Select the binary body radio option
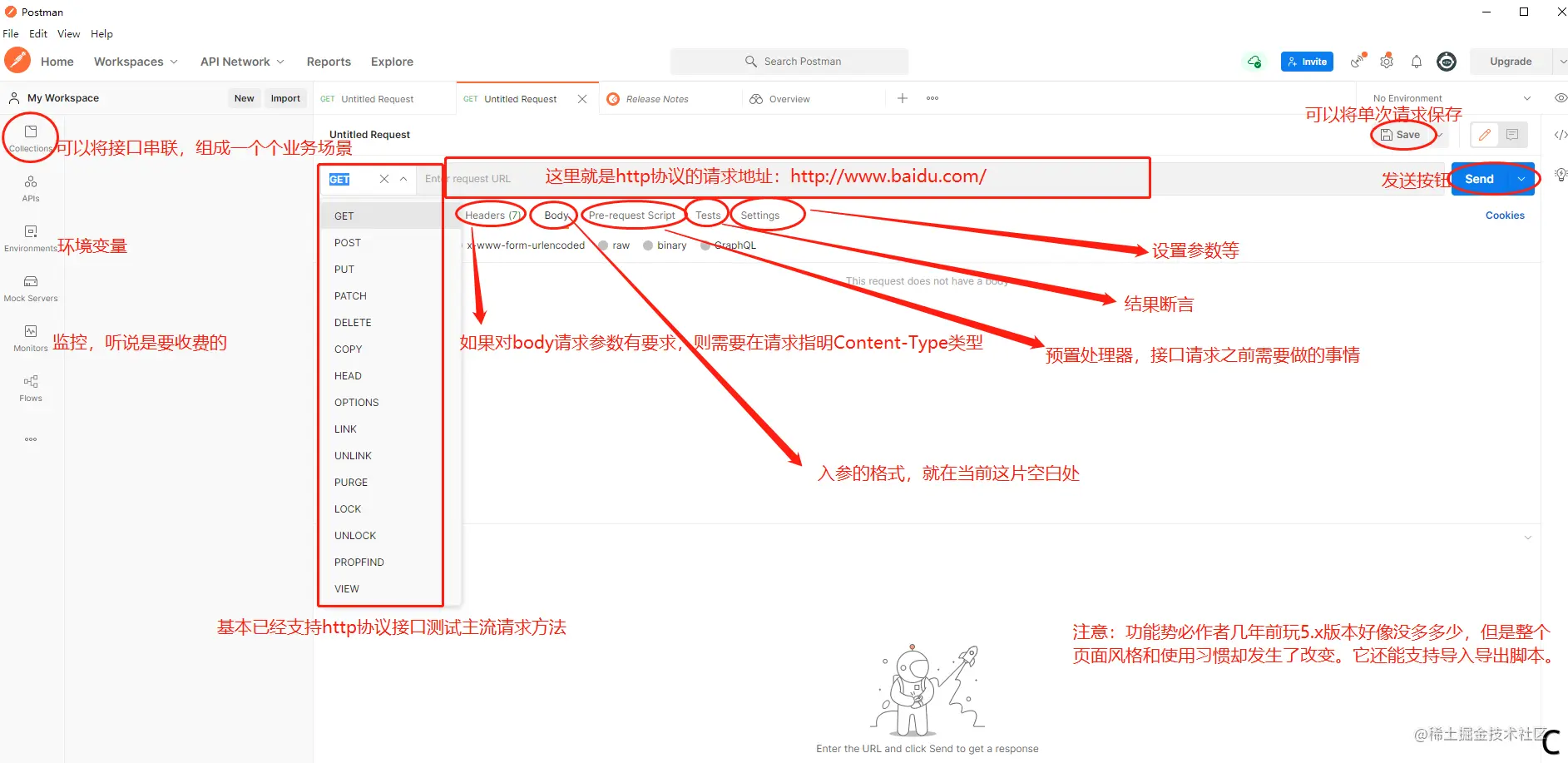The height and width of the screenshot is (763, 1568). pyautogui.click(x=649, y=245)
